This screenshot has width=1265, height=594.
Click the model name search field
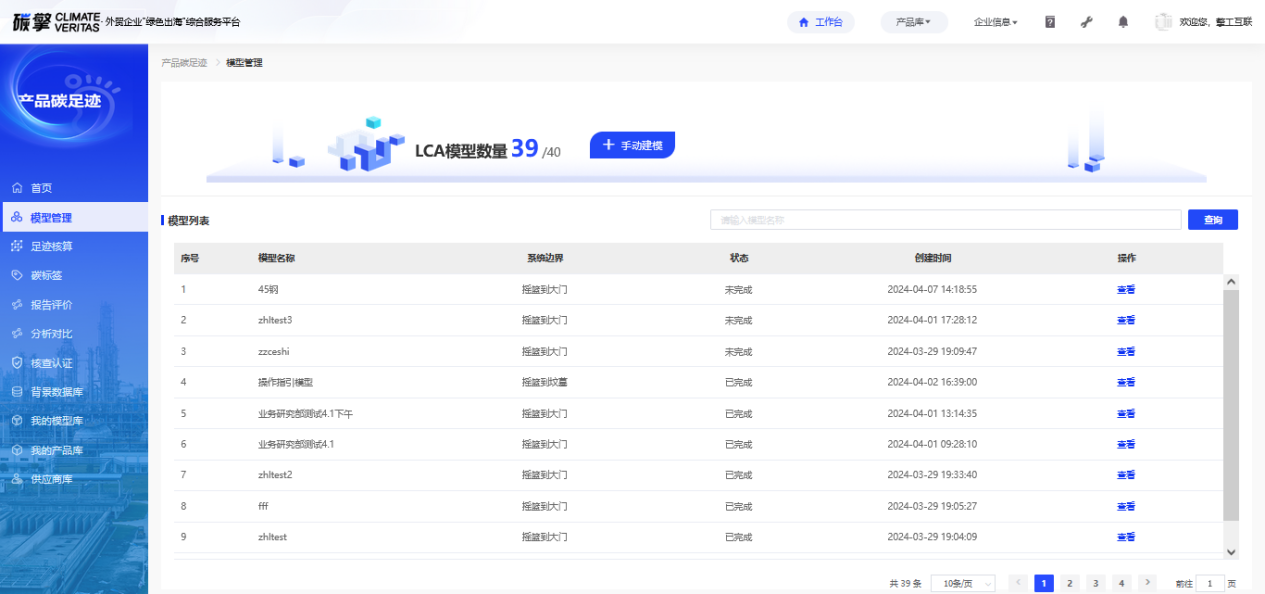(945, 220)
